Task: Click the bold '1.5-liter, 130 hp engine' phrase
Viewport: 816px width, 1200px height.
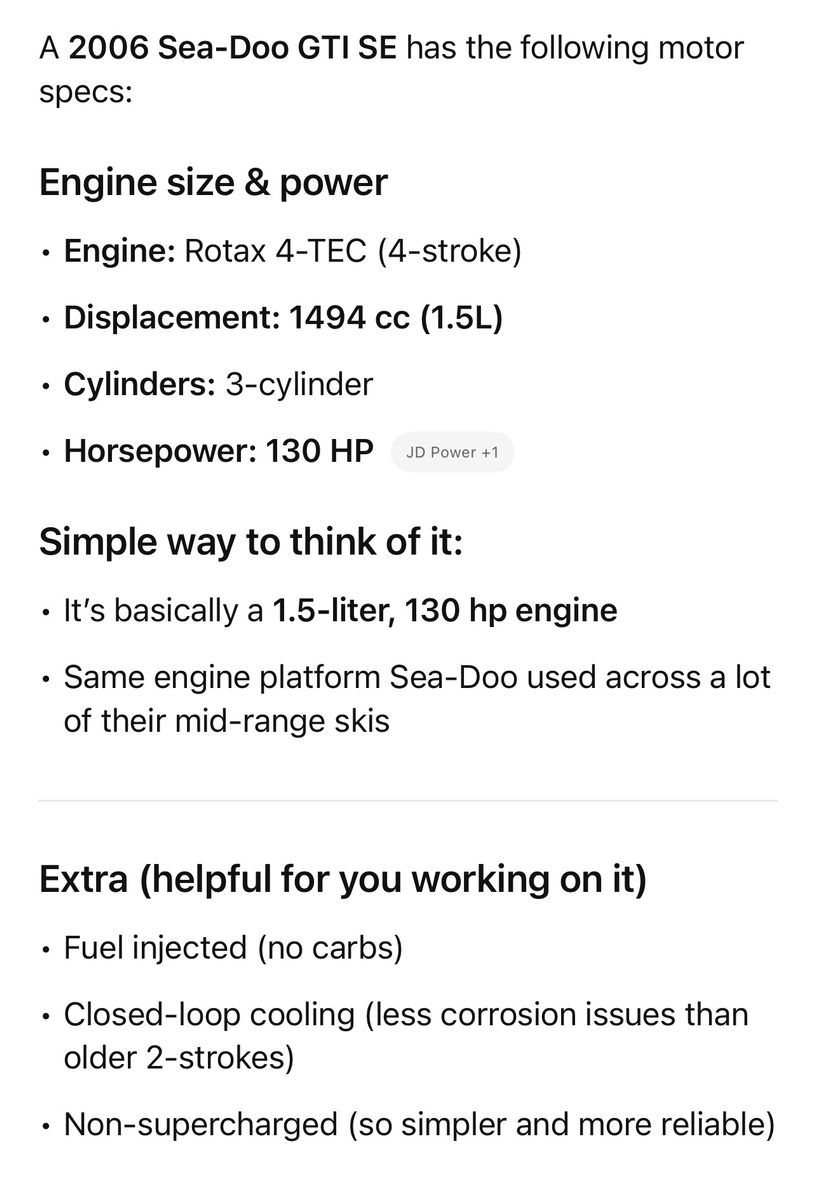Action: 444,610
